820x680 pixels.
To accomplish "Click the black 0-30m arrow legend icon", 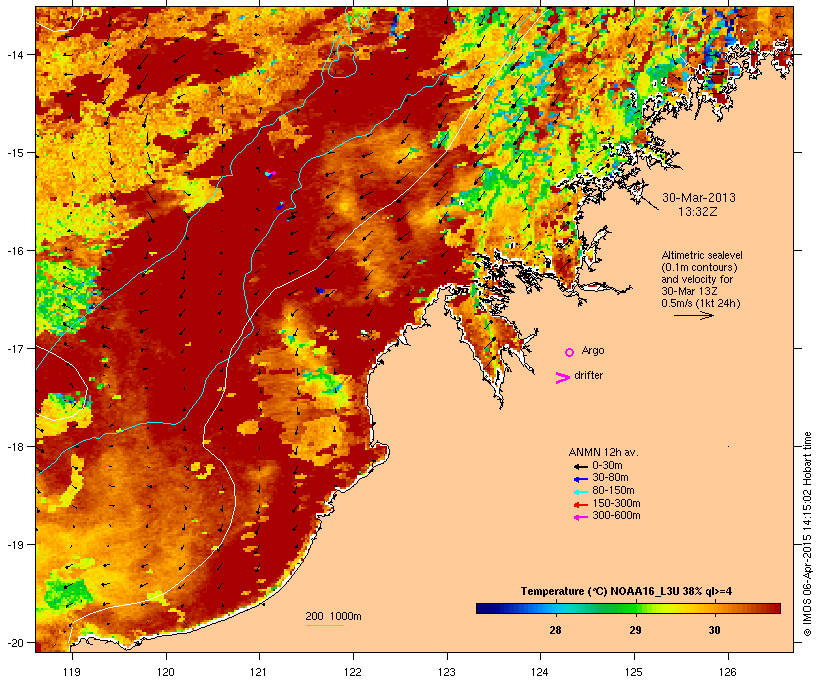I will [x=580, y=467].
